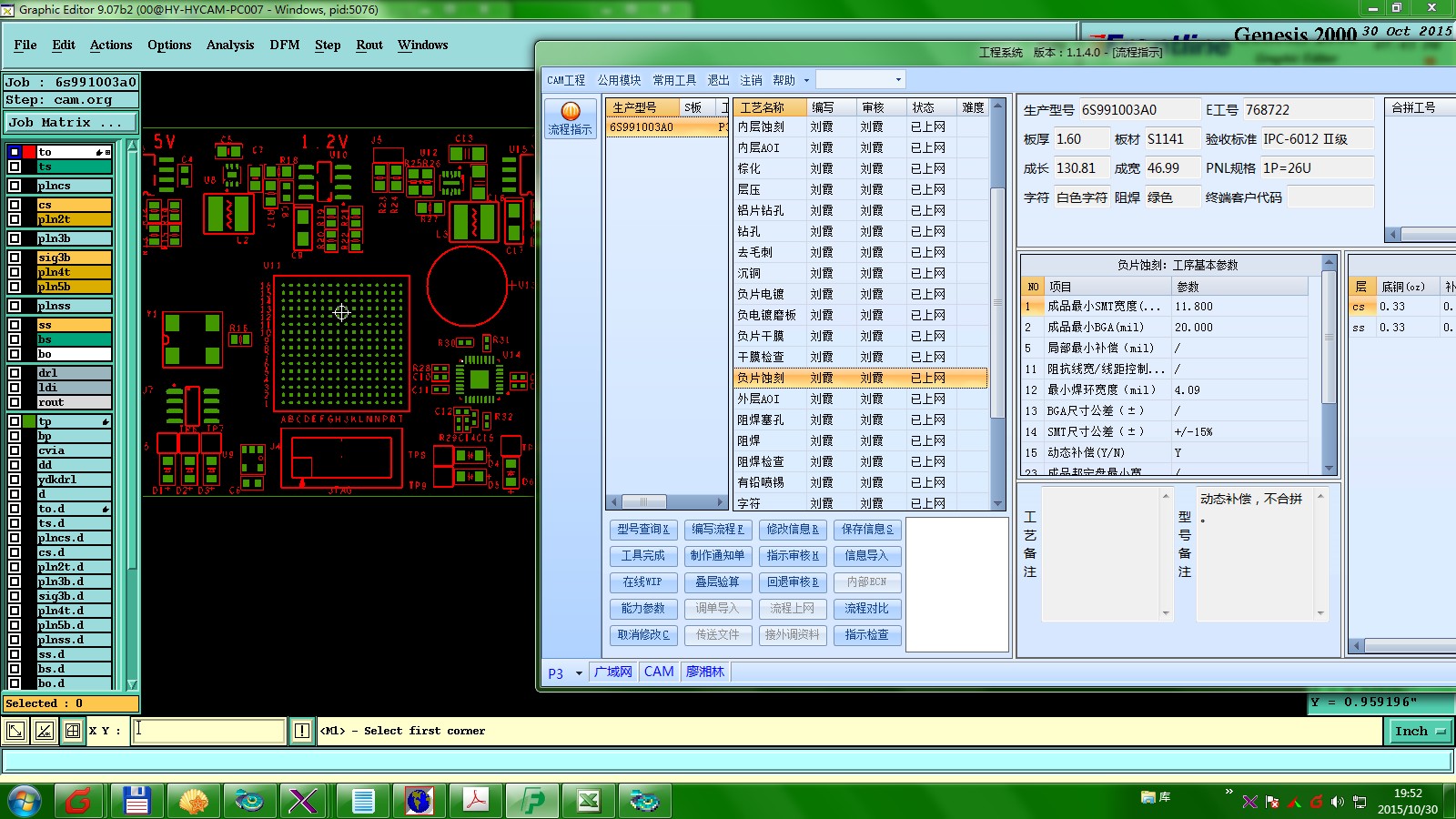Click the edit-hand icon on layer to.d
This screenshot has height=819, width=1456.
point(105,509)
